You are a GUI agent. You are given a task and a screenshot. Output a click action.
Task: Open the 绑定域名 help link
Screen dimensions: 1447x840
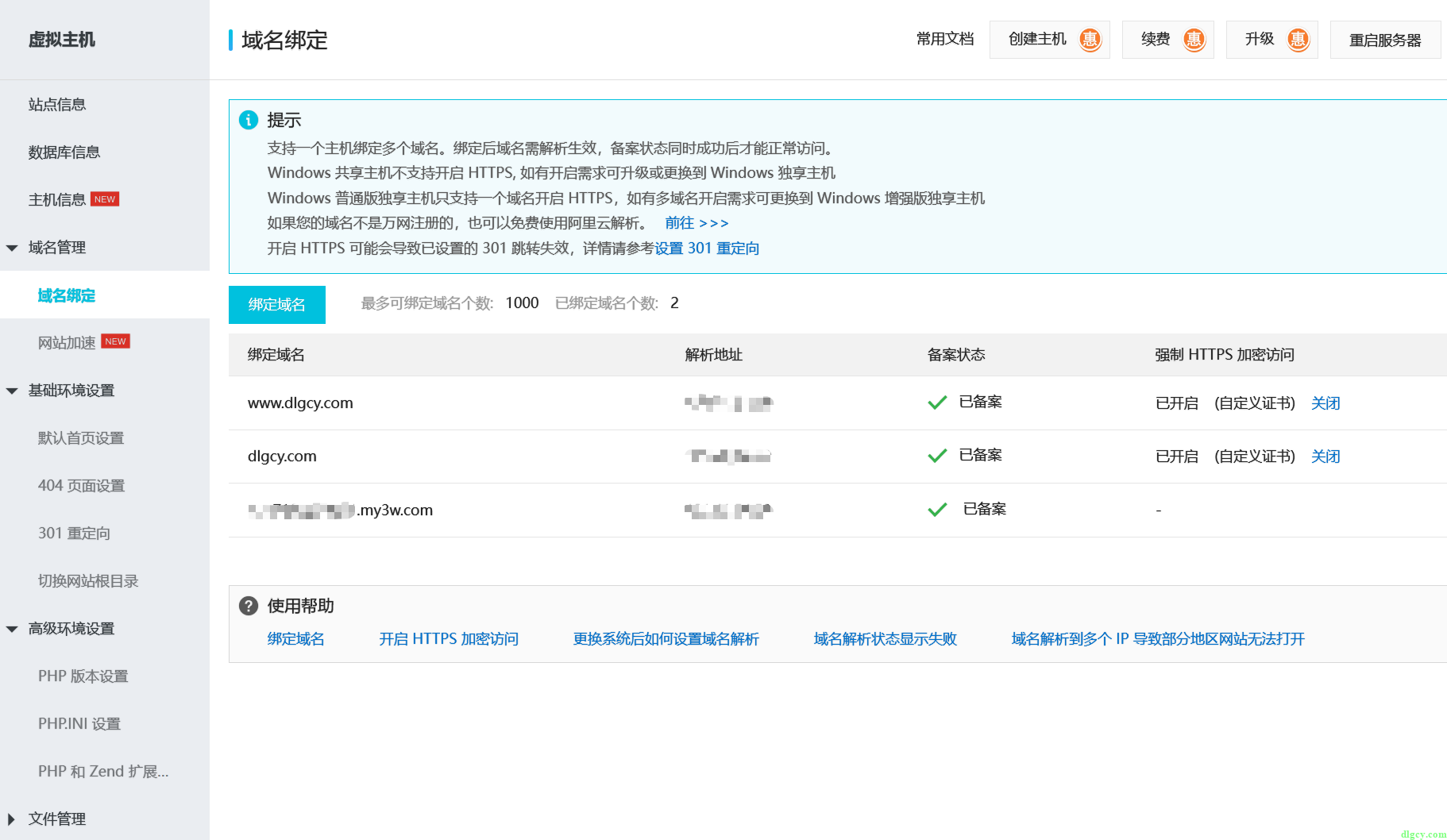(295, 639)
